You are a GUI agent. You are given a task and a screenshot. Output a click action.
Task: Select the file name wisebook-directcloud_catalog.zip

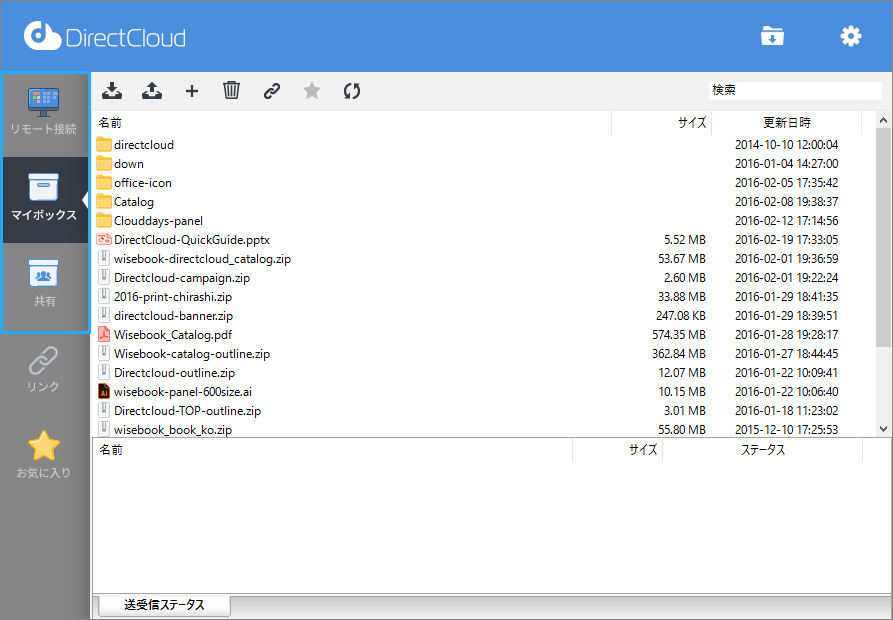[x=202, y=258]
